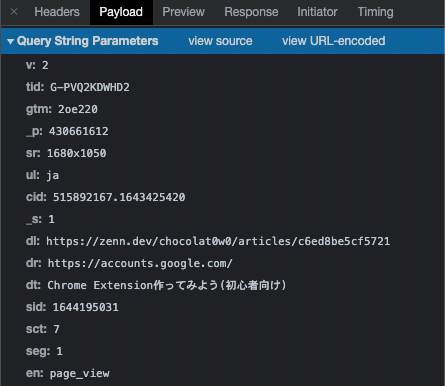The height and width of the screenshot is (386, 445).
Task: Close the request details panel
Action: pyautogui.click(x=14, y=12)
